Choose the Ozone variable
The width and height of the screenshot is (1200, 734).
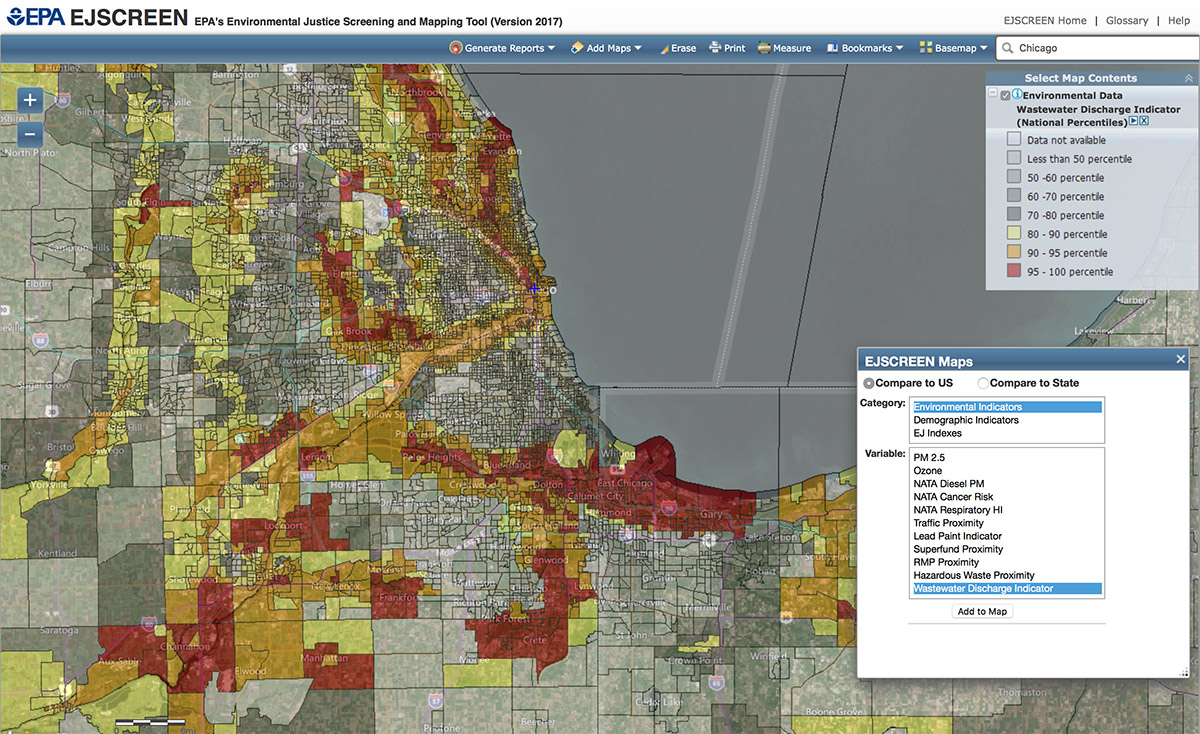click(x=1008, y=470)
